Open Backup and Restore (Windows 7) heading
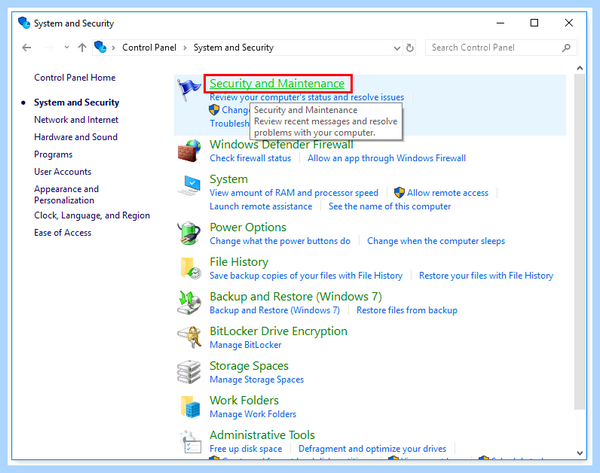 click(x=295, y=297)
